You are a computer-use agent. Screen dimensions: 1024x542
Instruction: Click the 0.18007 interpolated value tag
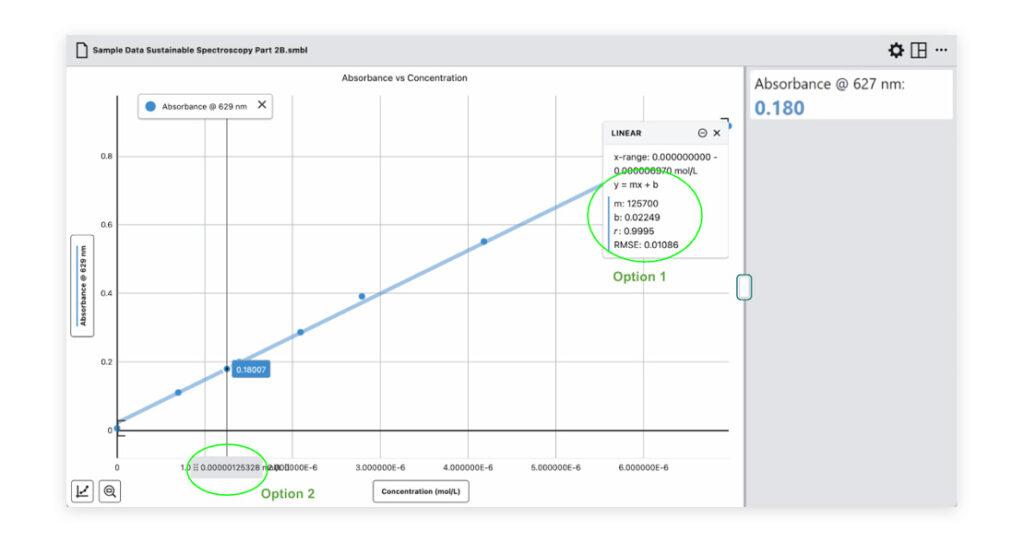pyautogui.click(x=251, y=369)
